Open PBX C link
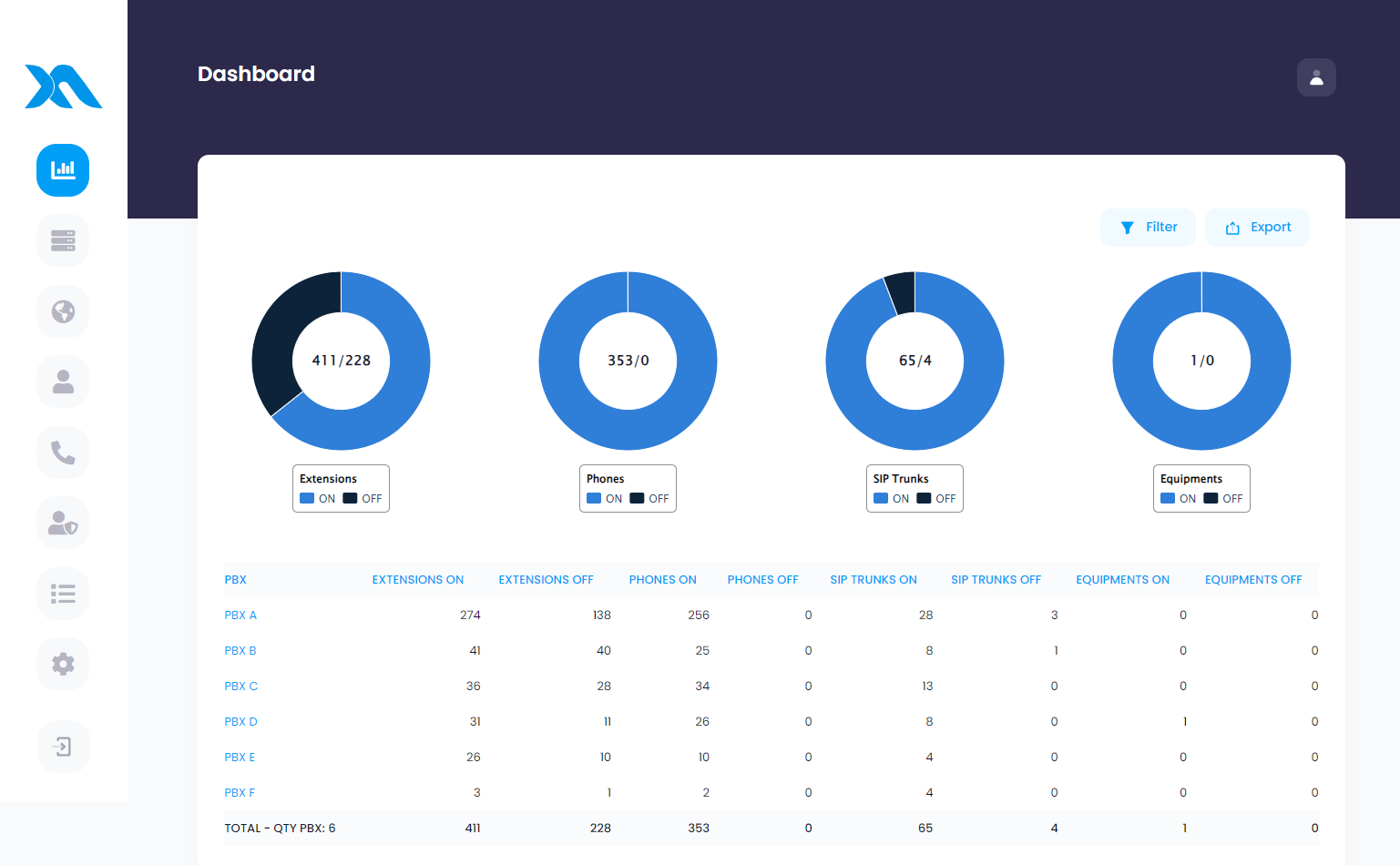 (x=241, y=687)
